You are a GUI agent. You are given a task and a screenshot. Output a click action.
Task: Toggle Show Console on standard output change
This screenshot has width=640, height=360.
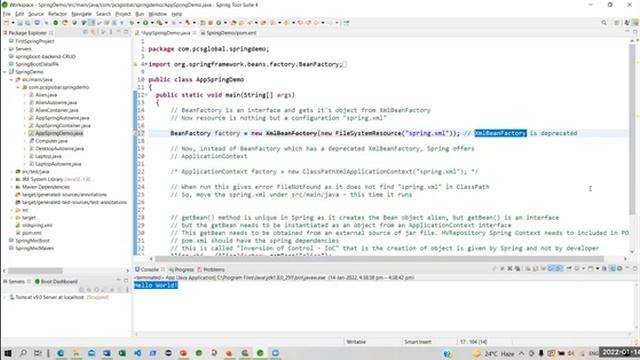click(551, 269)
